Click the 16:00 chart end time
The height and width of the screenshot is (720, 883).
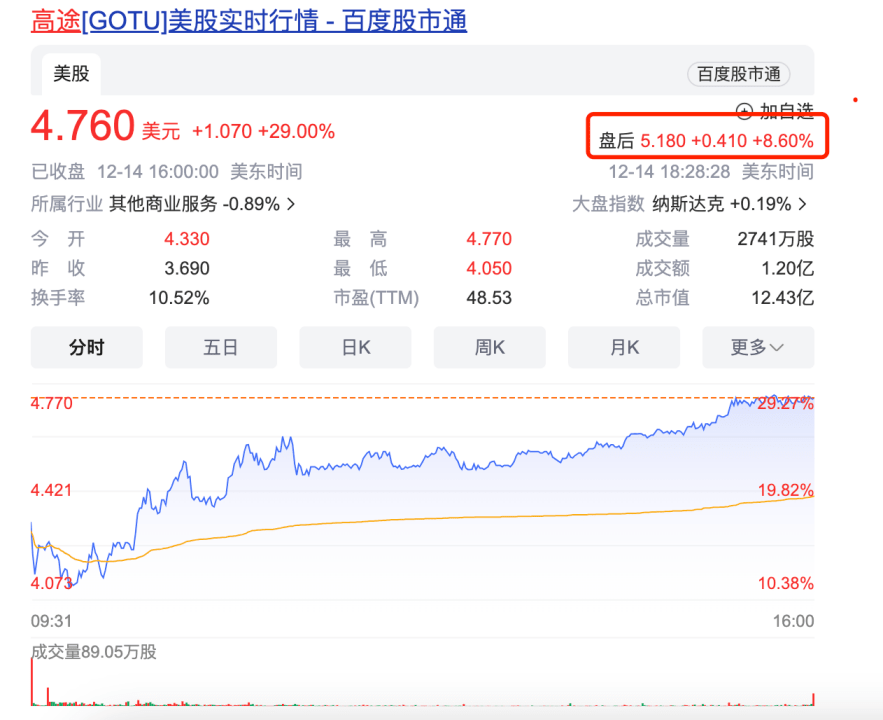coord(793,621)
